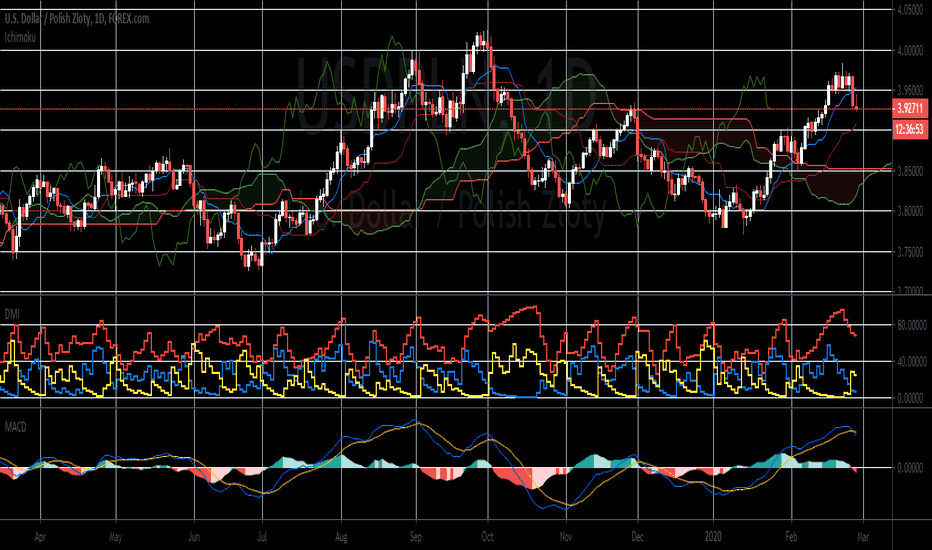This screenshot has width=932, height=550.
Task: Click the Jul date on time axis
Action: click(262, 537)
